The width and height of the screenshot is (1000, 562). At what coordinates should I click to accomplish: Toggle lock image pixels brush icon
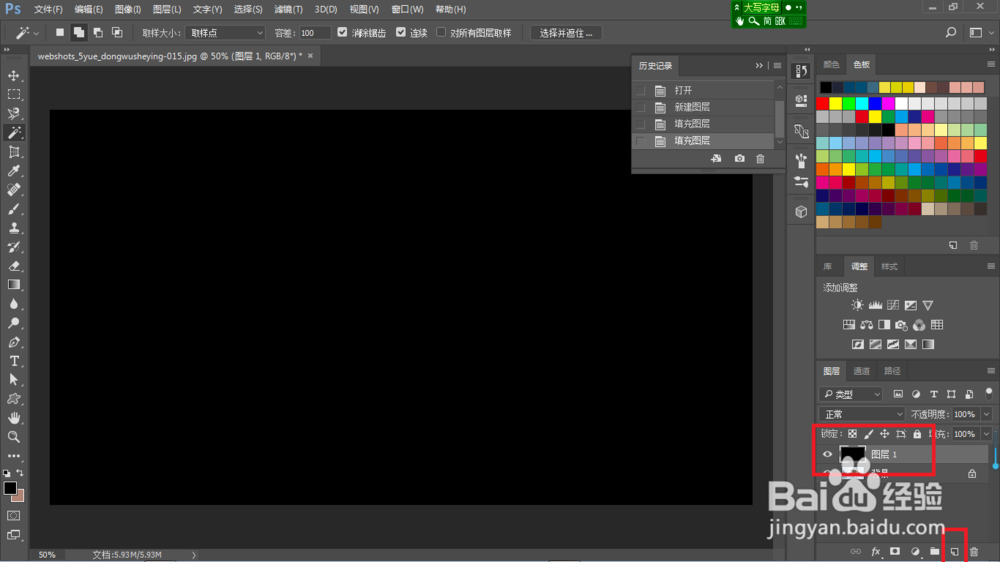point(869,434)
